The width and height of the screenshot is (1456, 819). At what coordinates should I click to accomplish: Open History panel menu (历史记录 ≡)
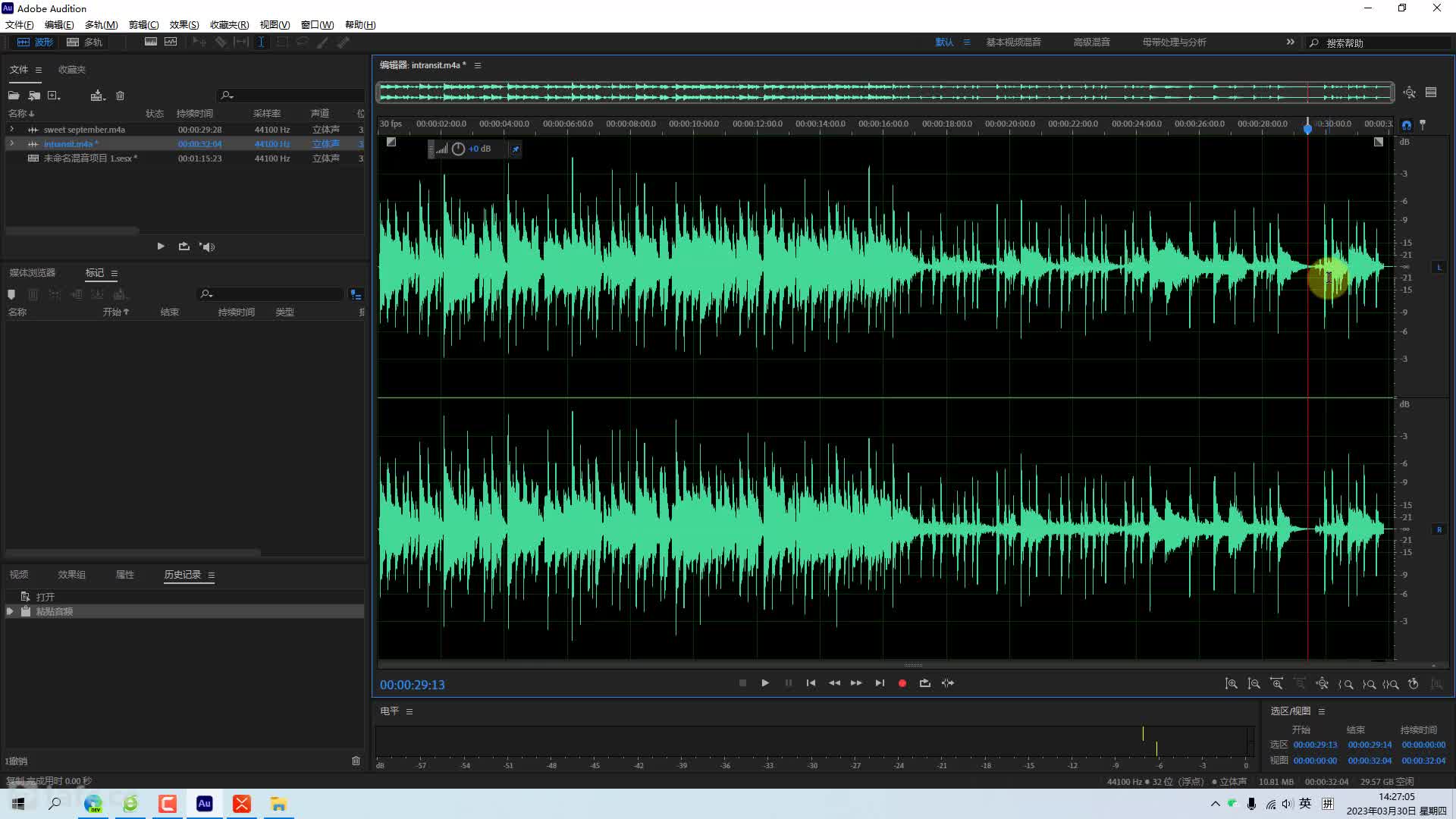(x=212, y=575)
